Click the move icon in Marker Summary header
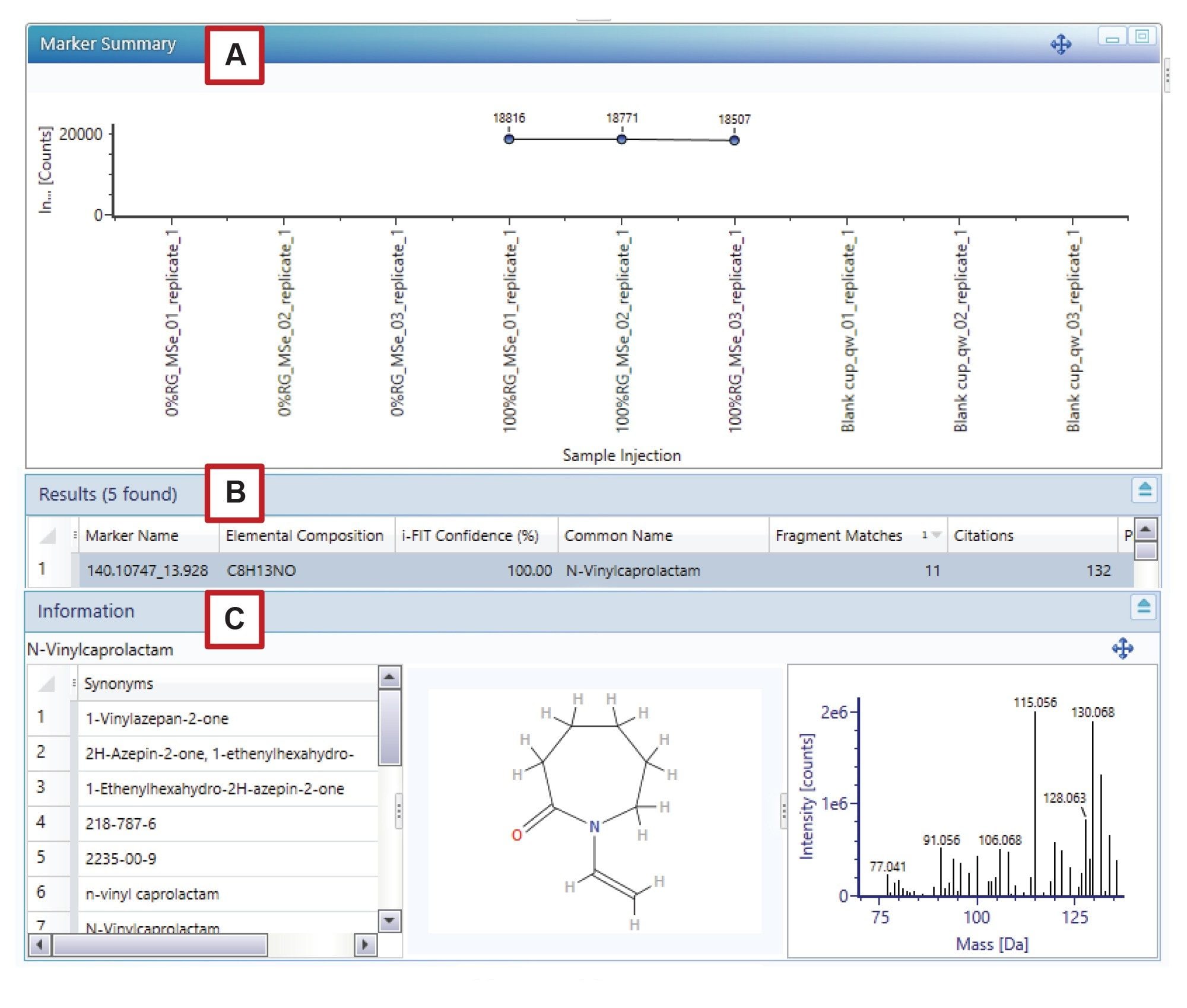This screenshot has width=1187, height=1008. (1061, 44)
